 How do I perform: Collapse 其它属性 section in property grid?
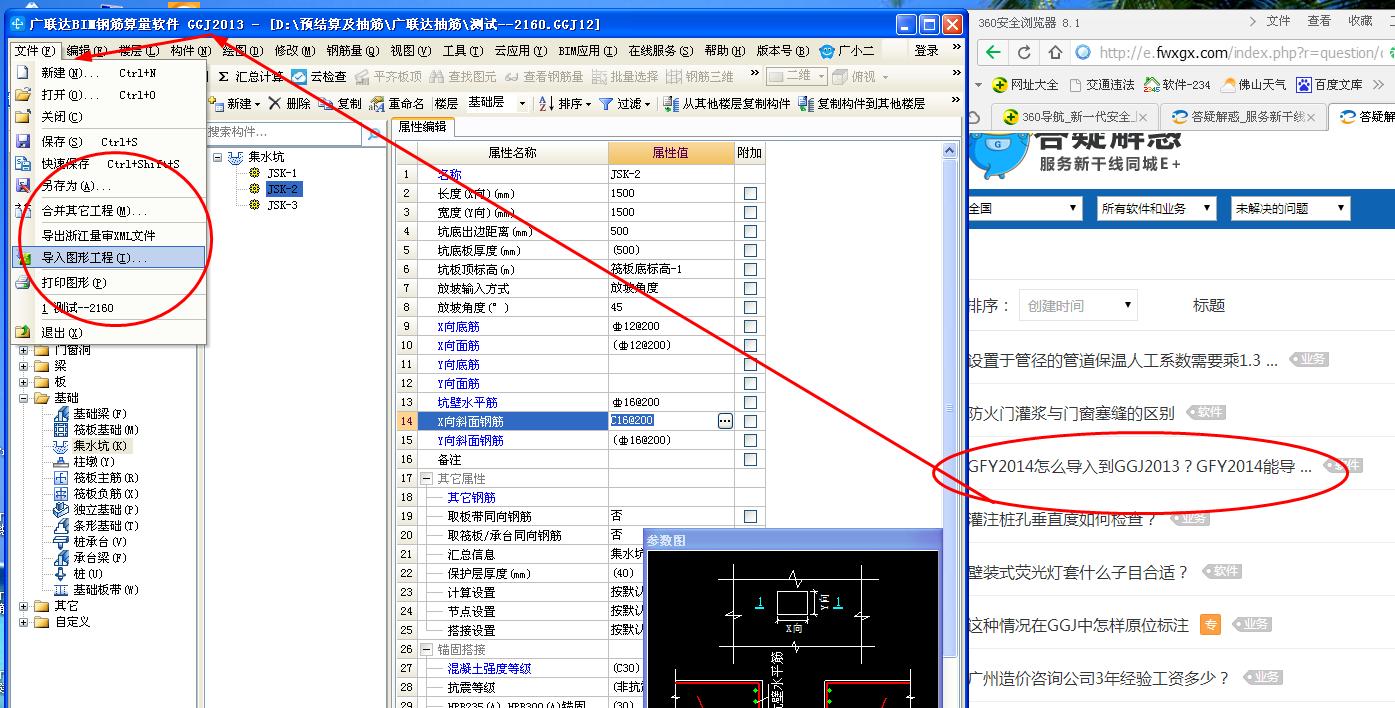tap(427, 478)
